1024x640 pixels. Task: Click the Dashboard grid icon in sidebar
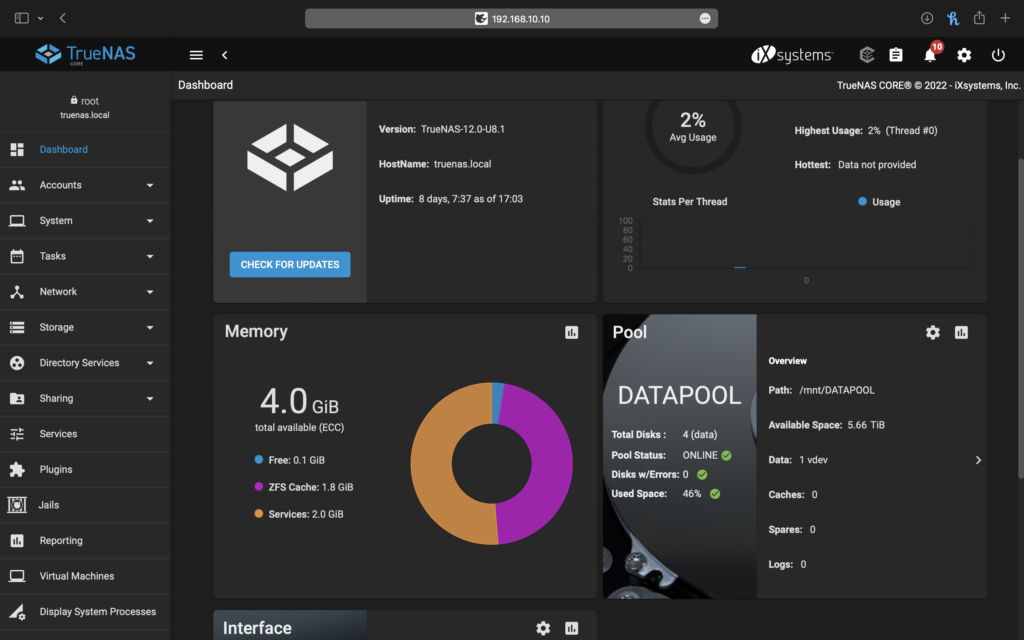[17, 150]
